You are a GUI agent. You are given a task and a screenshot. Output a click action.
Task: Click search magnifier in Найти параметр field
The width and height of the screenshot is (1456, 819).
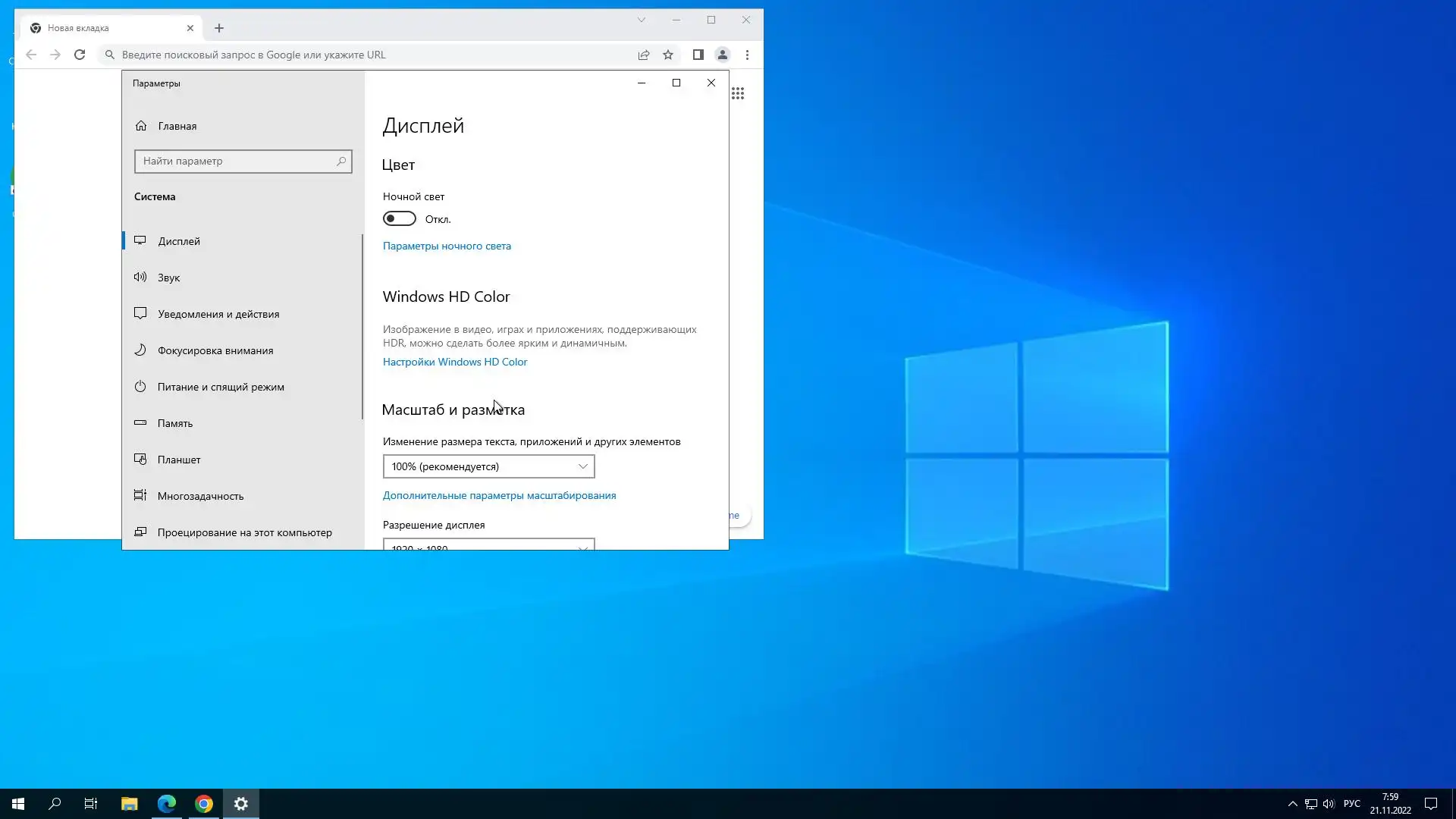(340, 161)
